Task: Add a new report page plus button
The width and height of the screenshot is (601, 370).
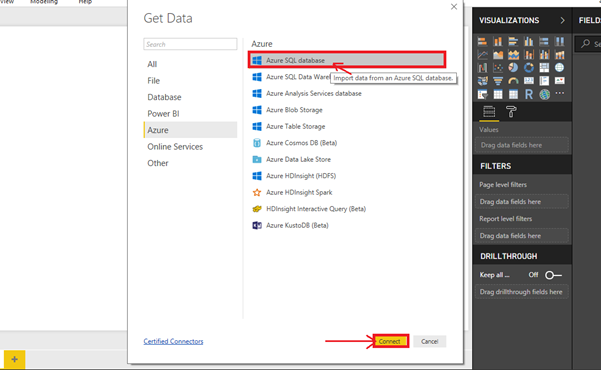Action: point(15,359)
